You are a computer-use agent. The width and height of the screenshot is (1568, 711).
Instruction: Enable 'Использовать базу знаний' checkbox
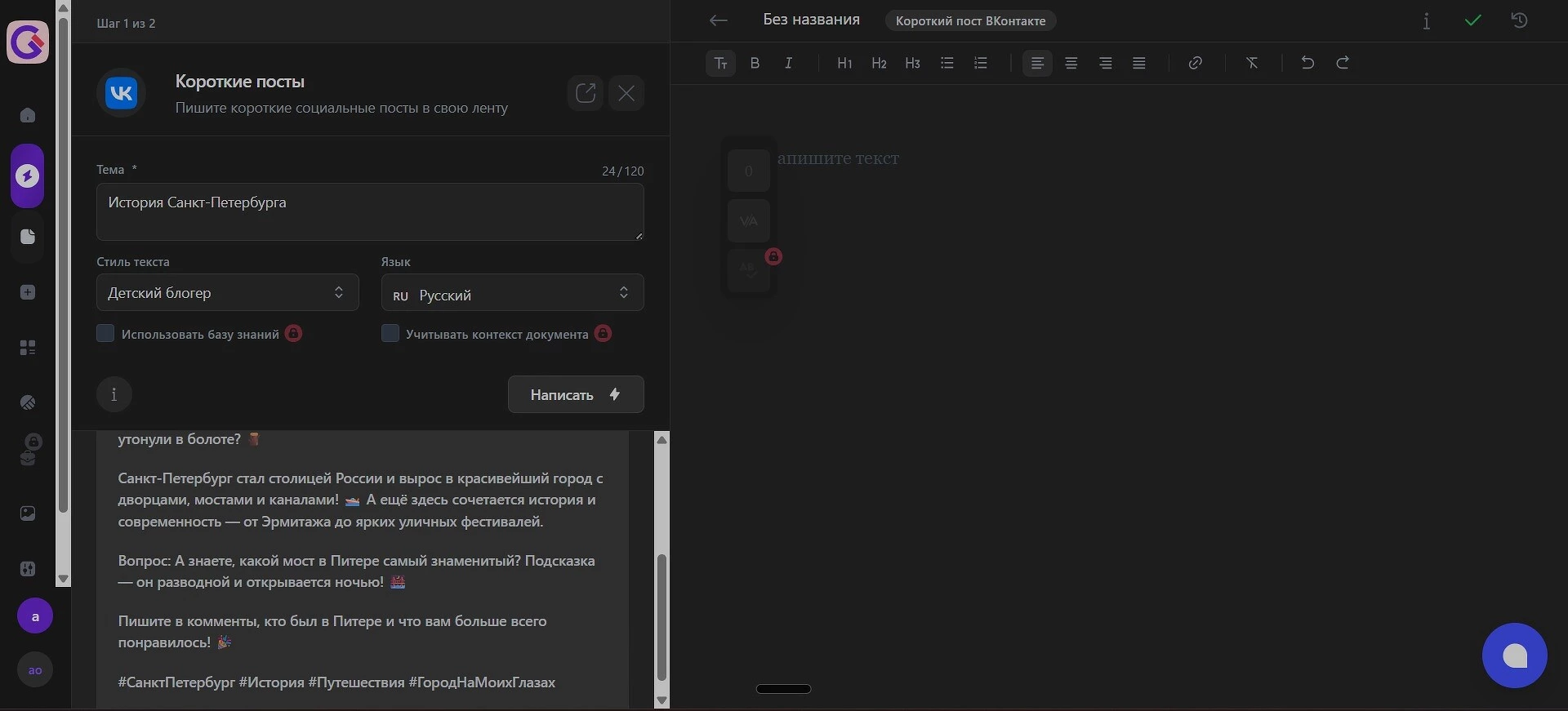[x=105, y=333]
